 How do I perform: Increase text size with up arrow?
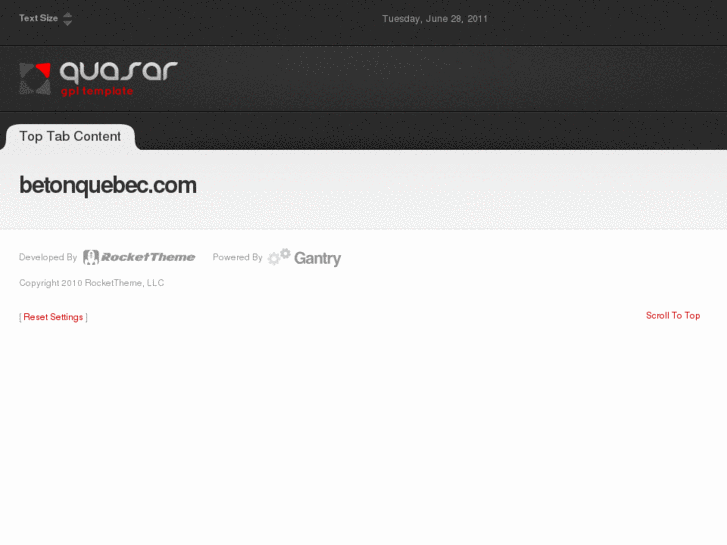coord(68,15)
